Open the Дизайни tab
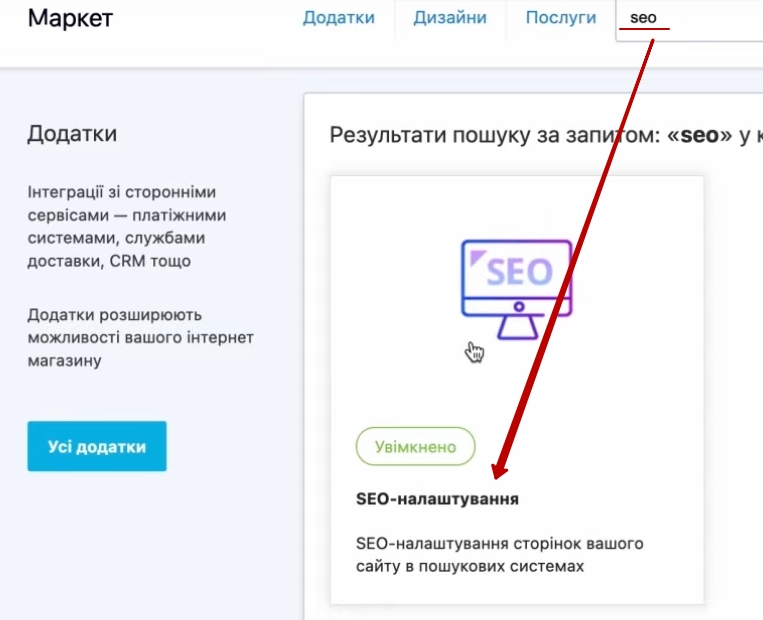Viewport: 763px width, 620px height. [451, 18]
